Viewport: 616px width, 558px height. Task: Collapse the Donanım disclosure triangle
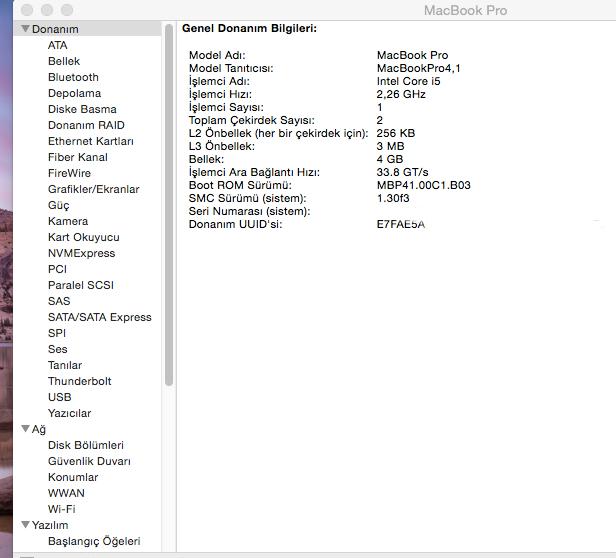[x=25, y=29]
